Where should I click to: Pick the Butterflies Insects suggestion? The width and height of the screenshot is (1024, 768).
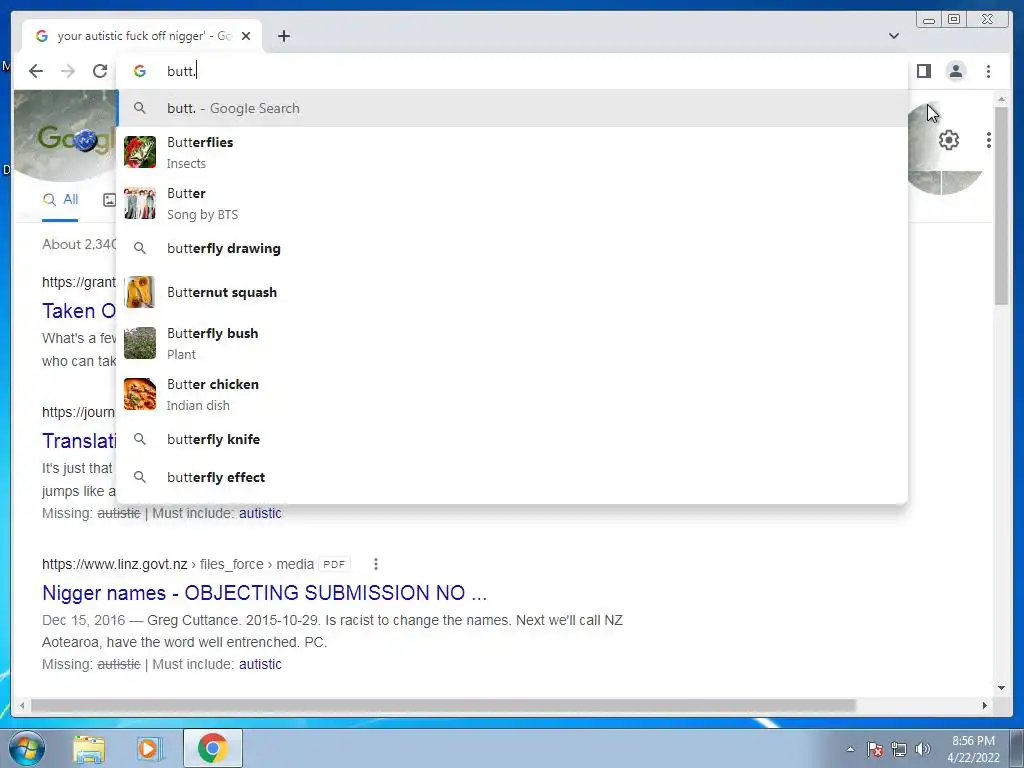tap(512, 152)
